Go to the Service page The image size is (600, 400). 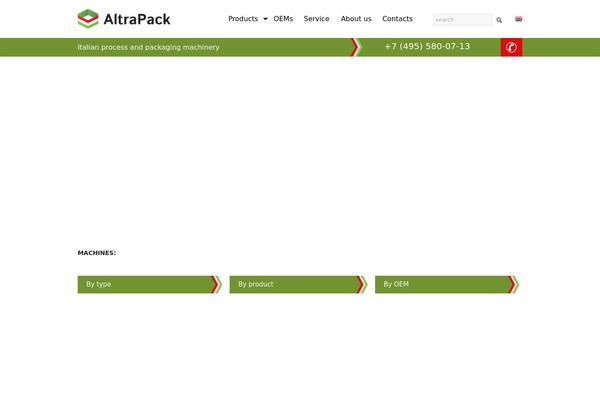316,19
